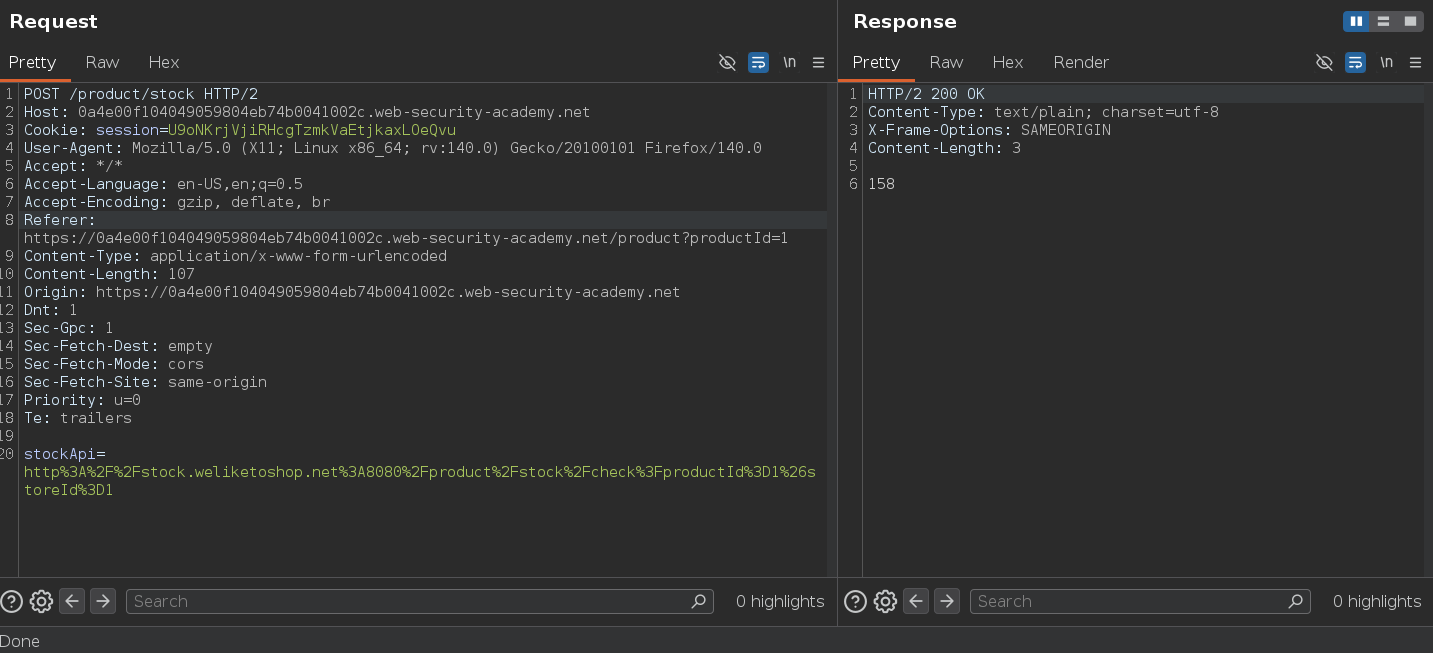
Task: Open Response Raw tab
Action: 946,62
